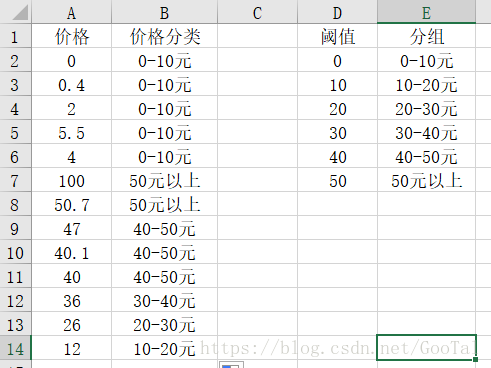
Task: Select row 2 header
Action: tap(15, 60)
